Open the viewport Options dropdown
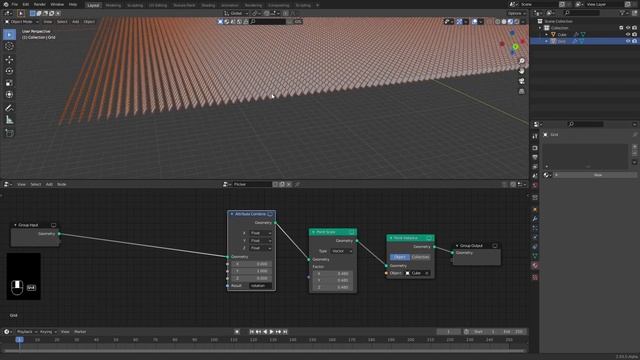The width and height of the screenshot is (640, 360). coord(517,13)
